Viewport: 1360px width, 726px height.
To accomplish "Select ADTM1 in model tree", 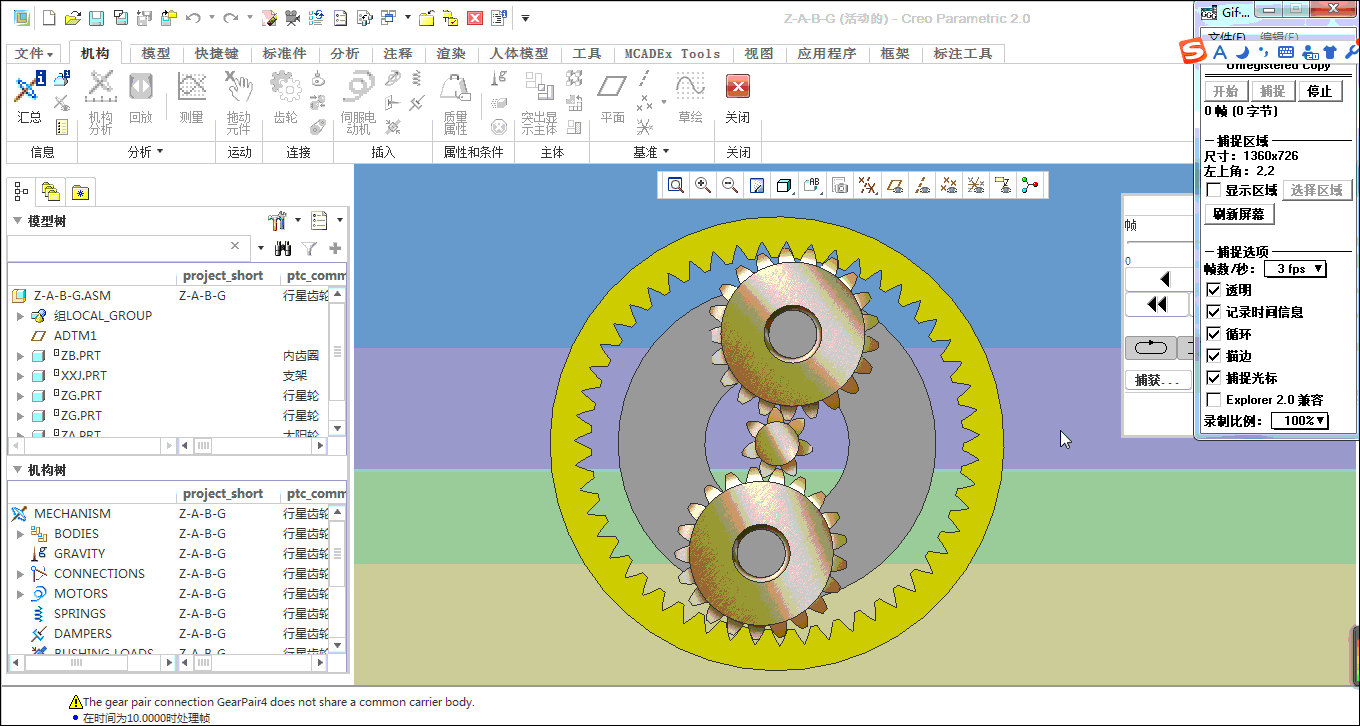I will pos(75,336).
